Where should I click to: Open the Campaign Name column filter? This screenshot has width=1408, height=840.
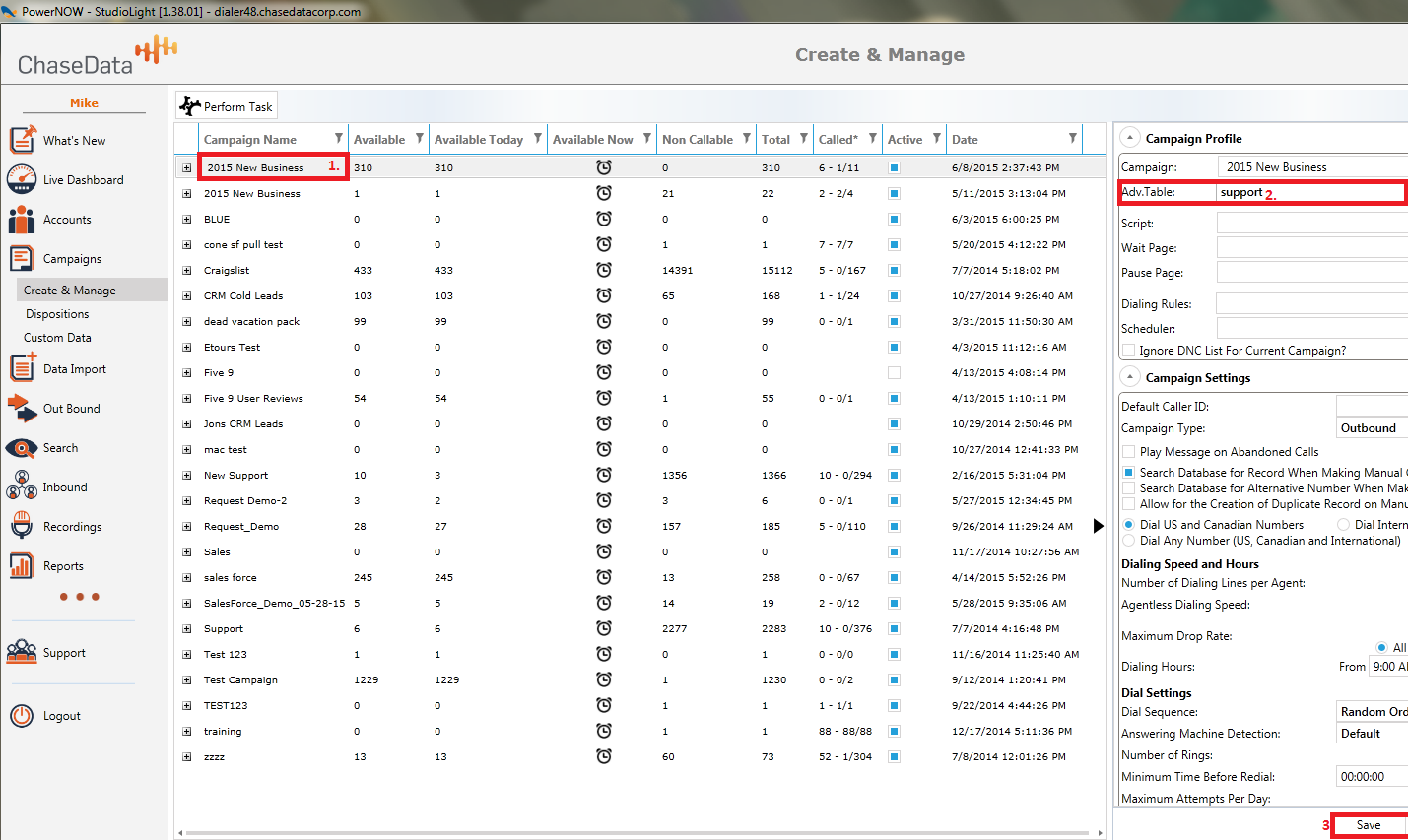pos(339,139)
